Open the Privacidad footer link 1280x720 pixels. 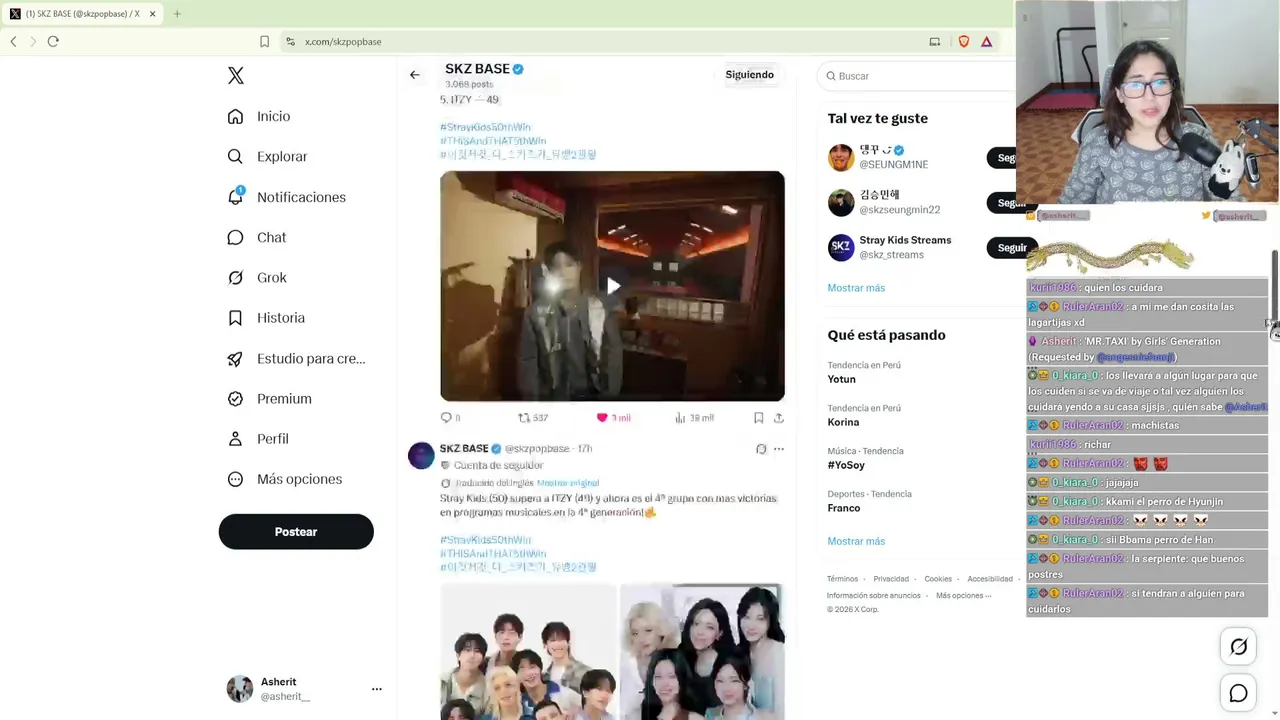click(x=891, y=579)
